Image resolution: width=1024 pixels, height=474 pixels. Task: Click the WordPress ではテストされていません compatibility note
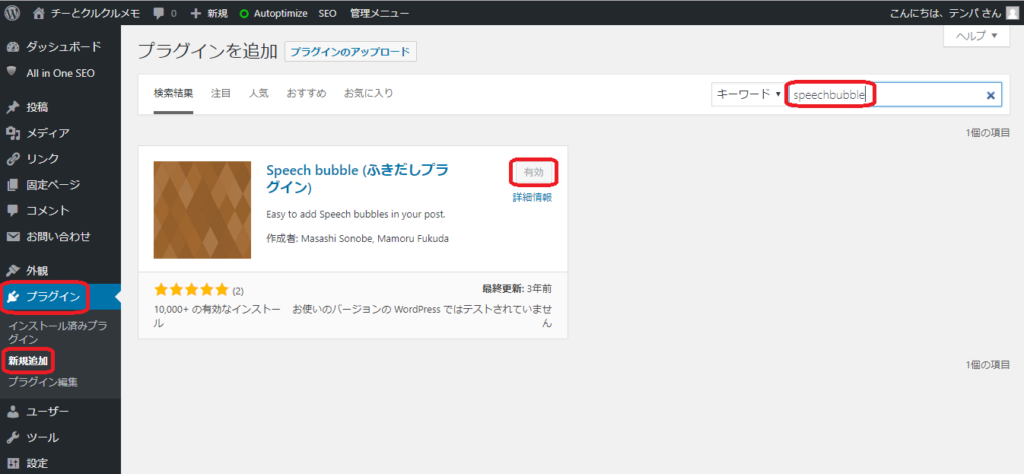tap(423, 315)
